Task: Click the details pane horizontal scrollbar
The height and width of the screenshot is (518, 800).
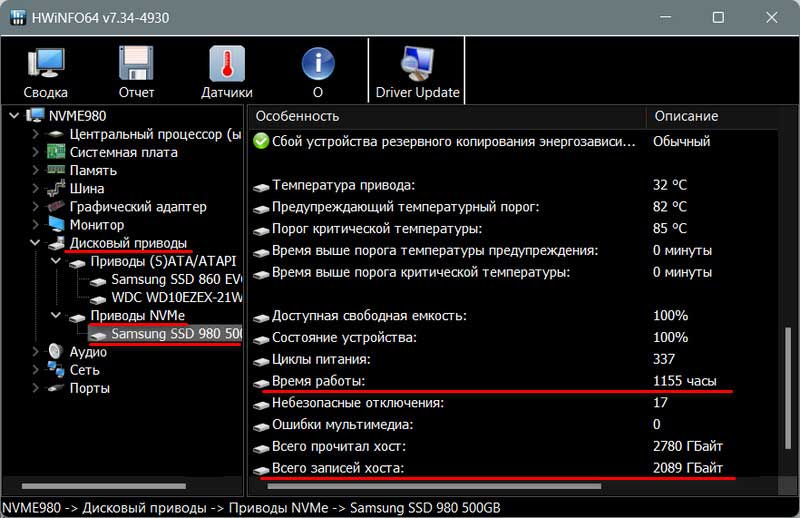Action: click(434, 486)
